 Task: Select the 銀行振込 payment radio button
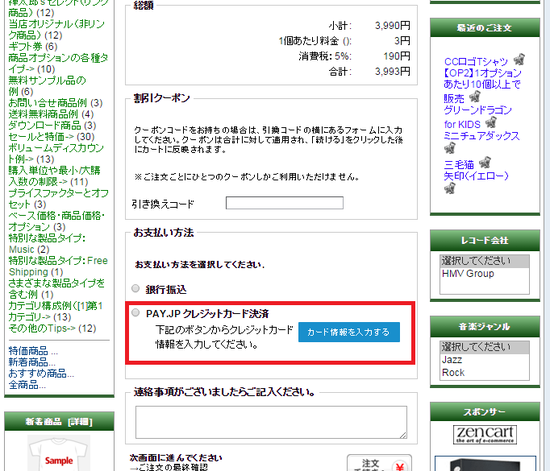pyautogui.click(x=135, y=288)
